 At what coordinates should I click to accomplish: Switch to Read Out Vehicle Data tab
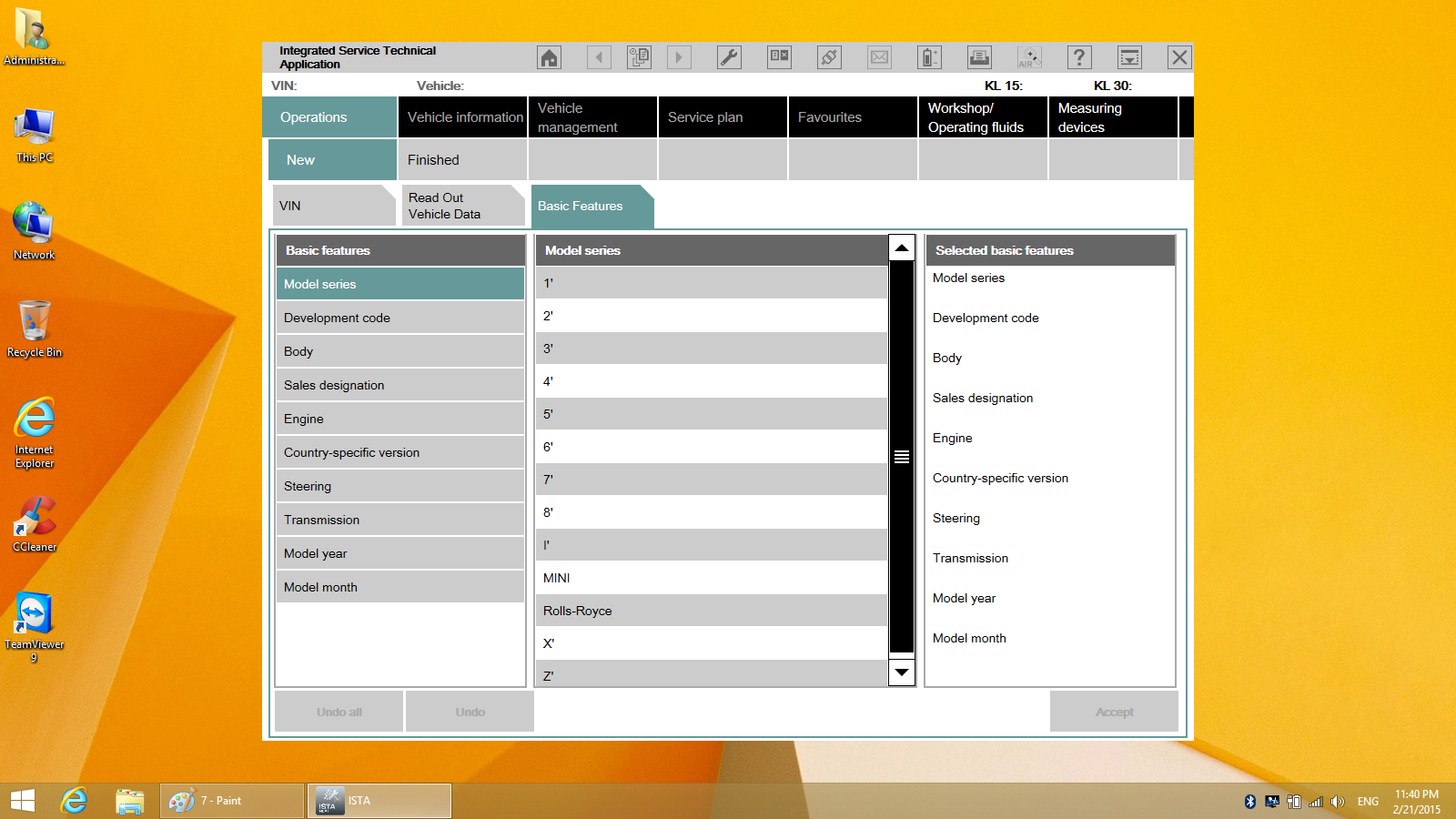pos(464,206)
